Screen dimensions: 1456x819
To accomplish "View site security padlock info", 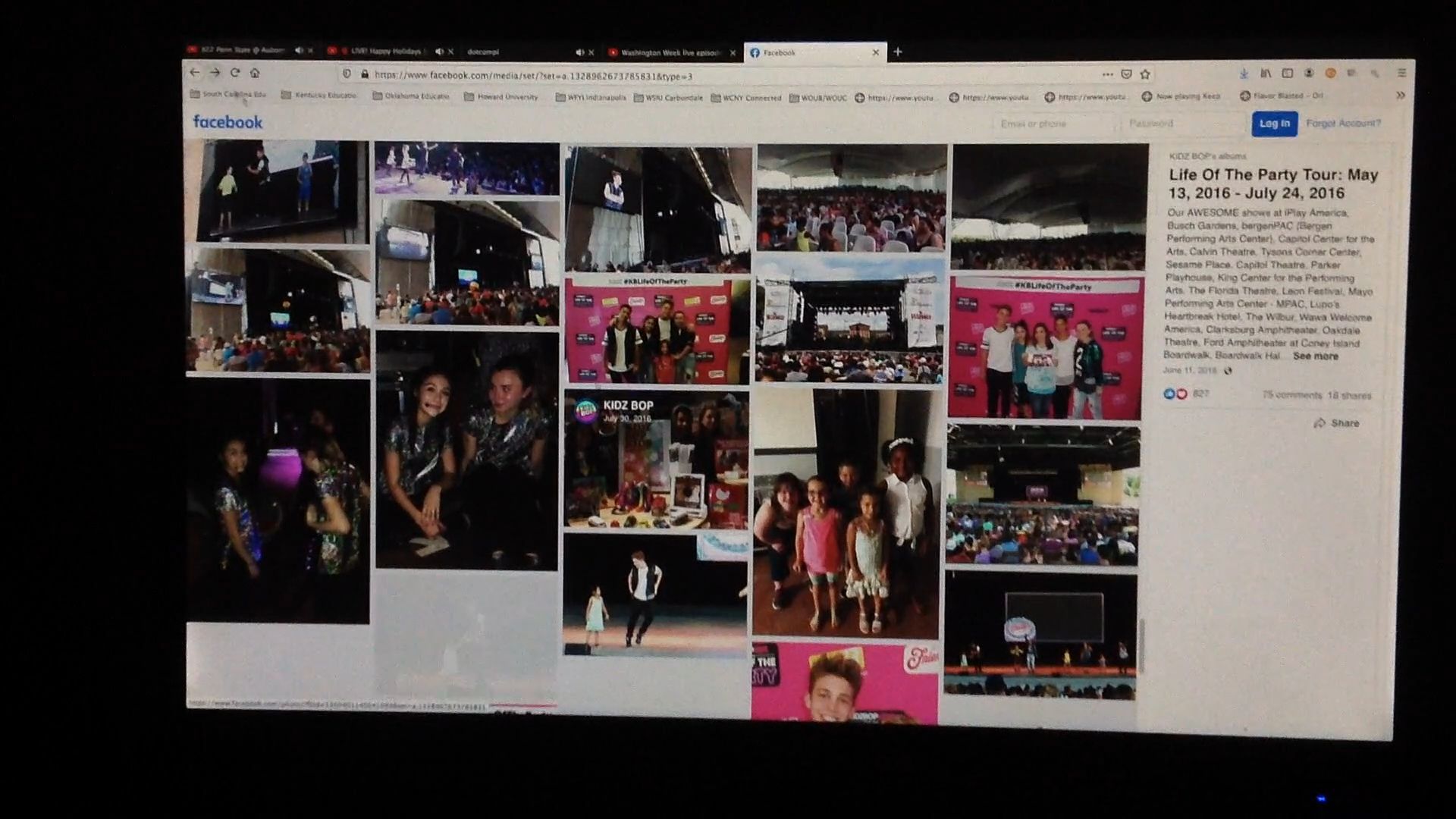I will click(x=364, y=74).
